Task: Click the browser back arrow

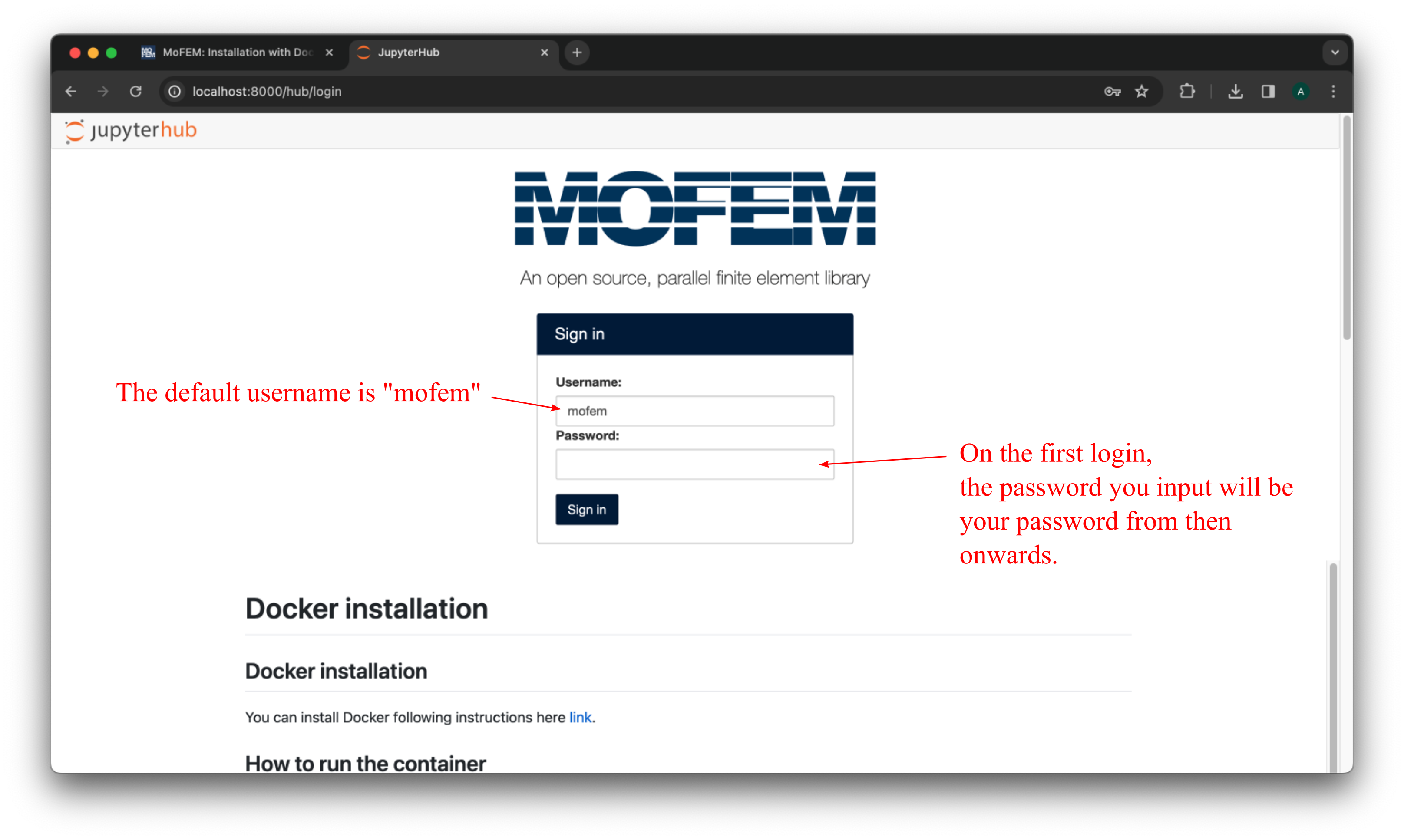Action: pyautogui.click(x=71, y=91)
